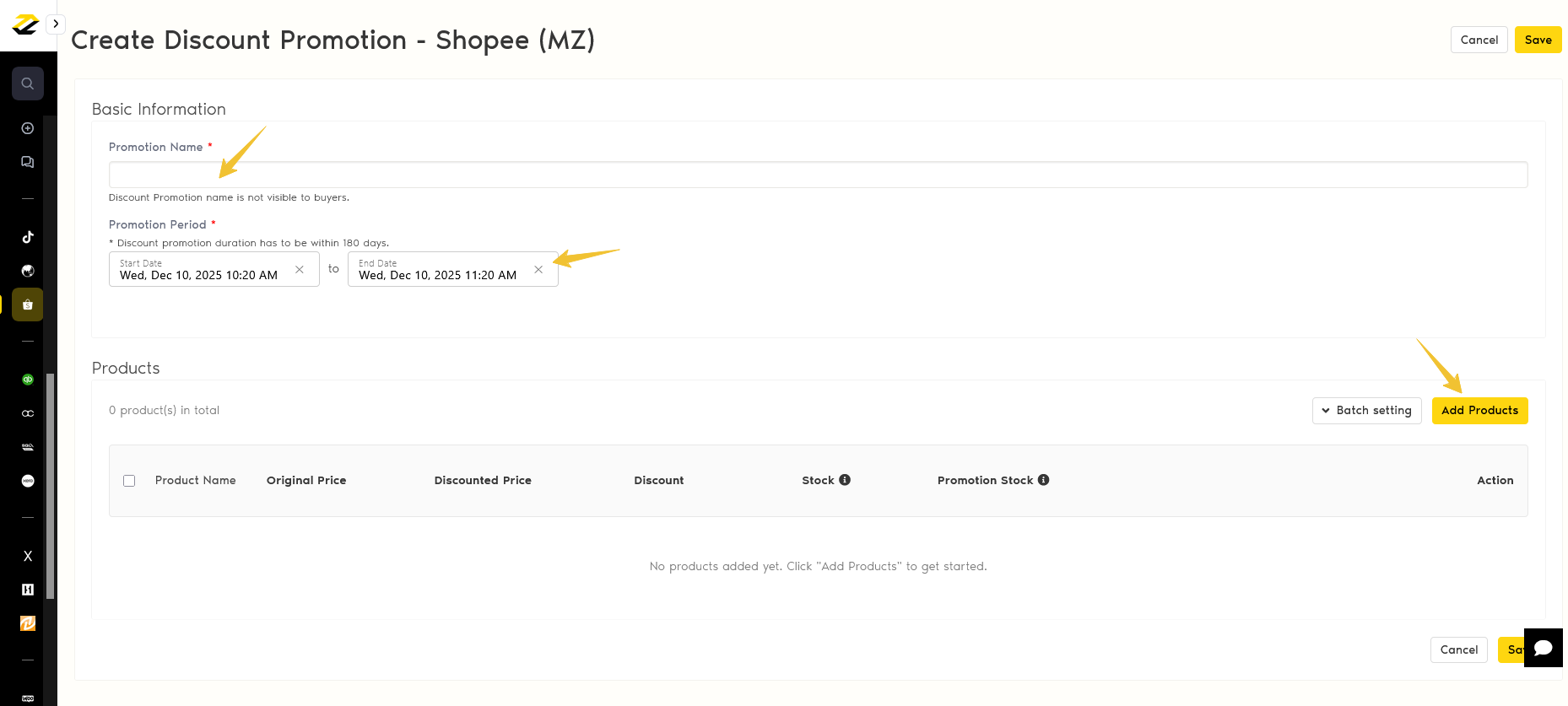
Task: Click the plus circle add icon in sidebar
Action: pos(28,128)
